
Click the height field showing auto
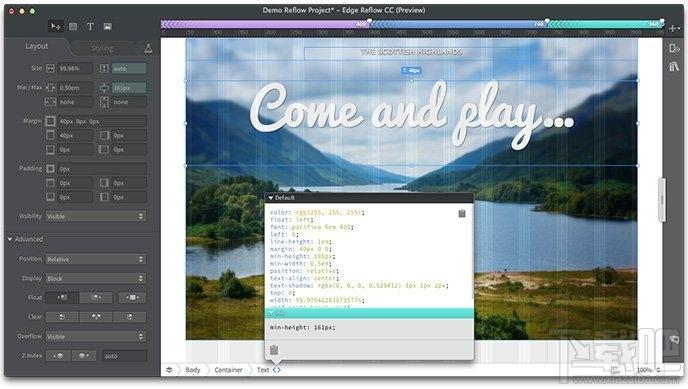129,68
